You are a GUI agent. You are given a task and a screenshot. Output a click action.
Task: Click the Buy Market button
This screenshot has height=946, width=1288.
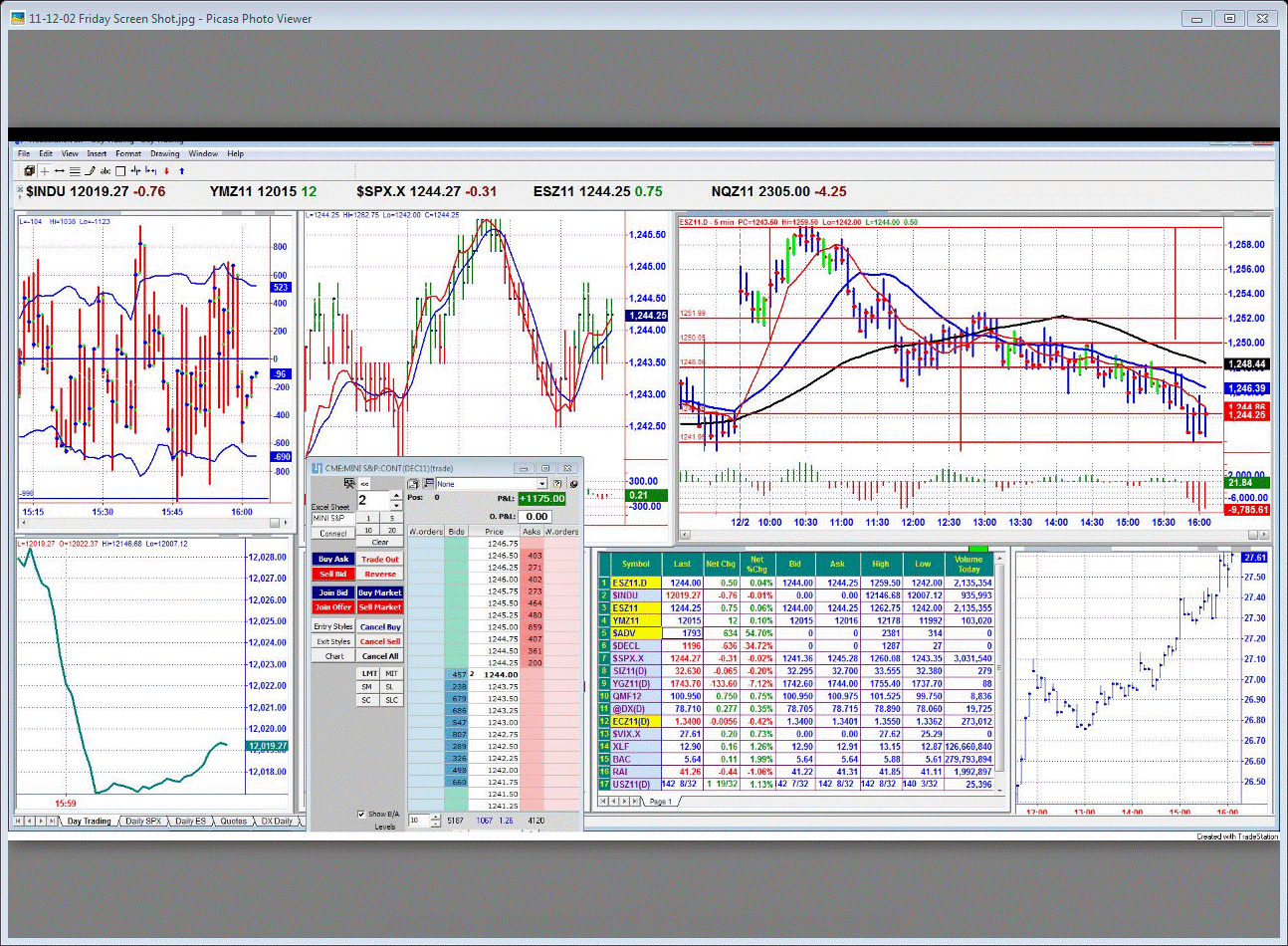380,592
